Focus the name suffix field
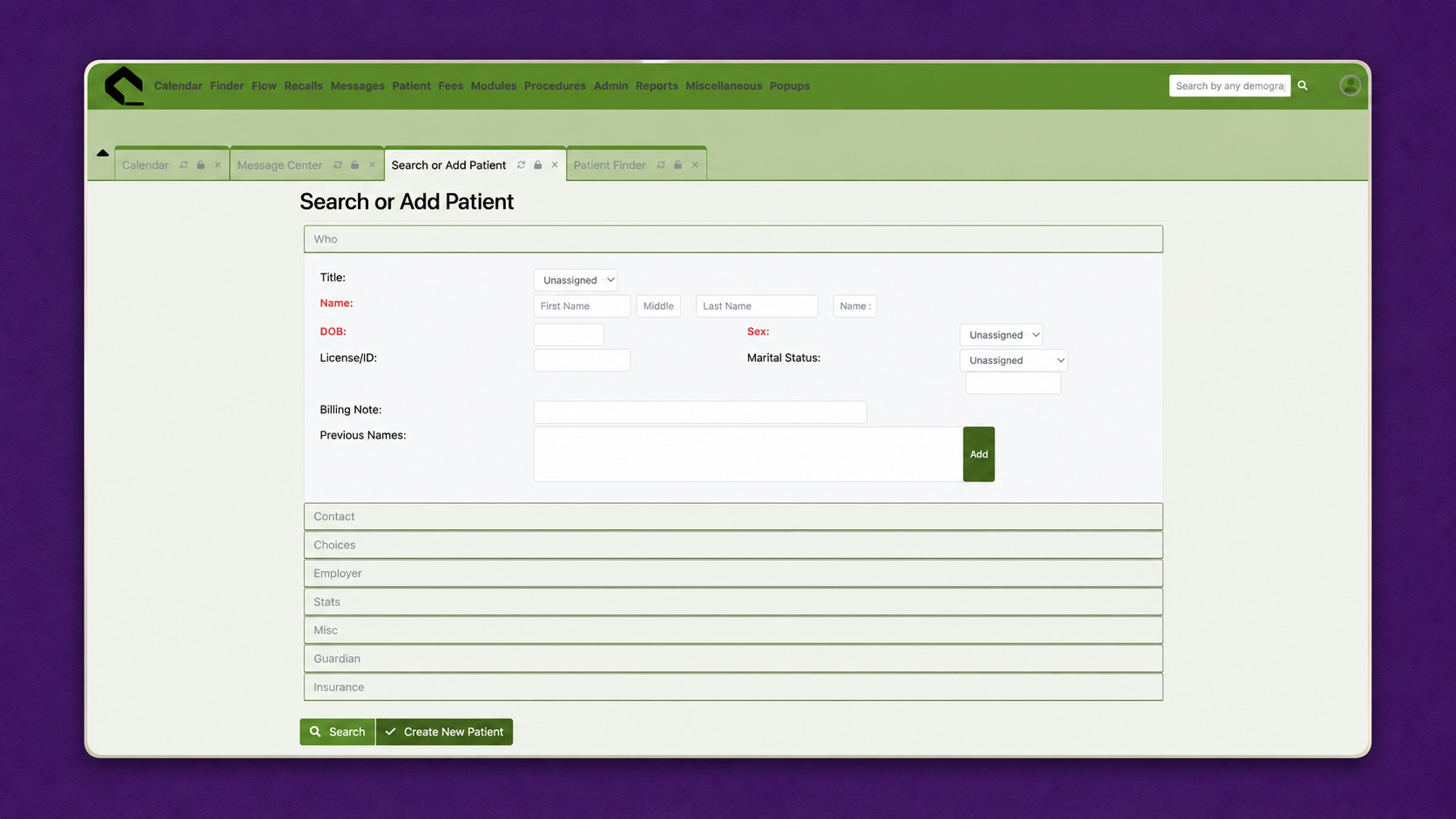This screenshot has width=1456, height=819. (854, 306)
